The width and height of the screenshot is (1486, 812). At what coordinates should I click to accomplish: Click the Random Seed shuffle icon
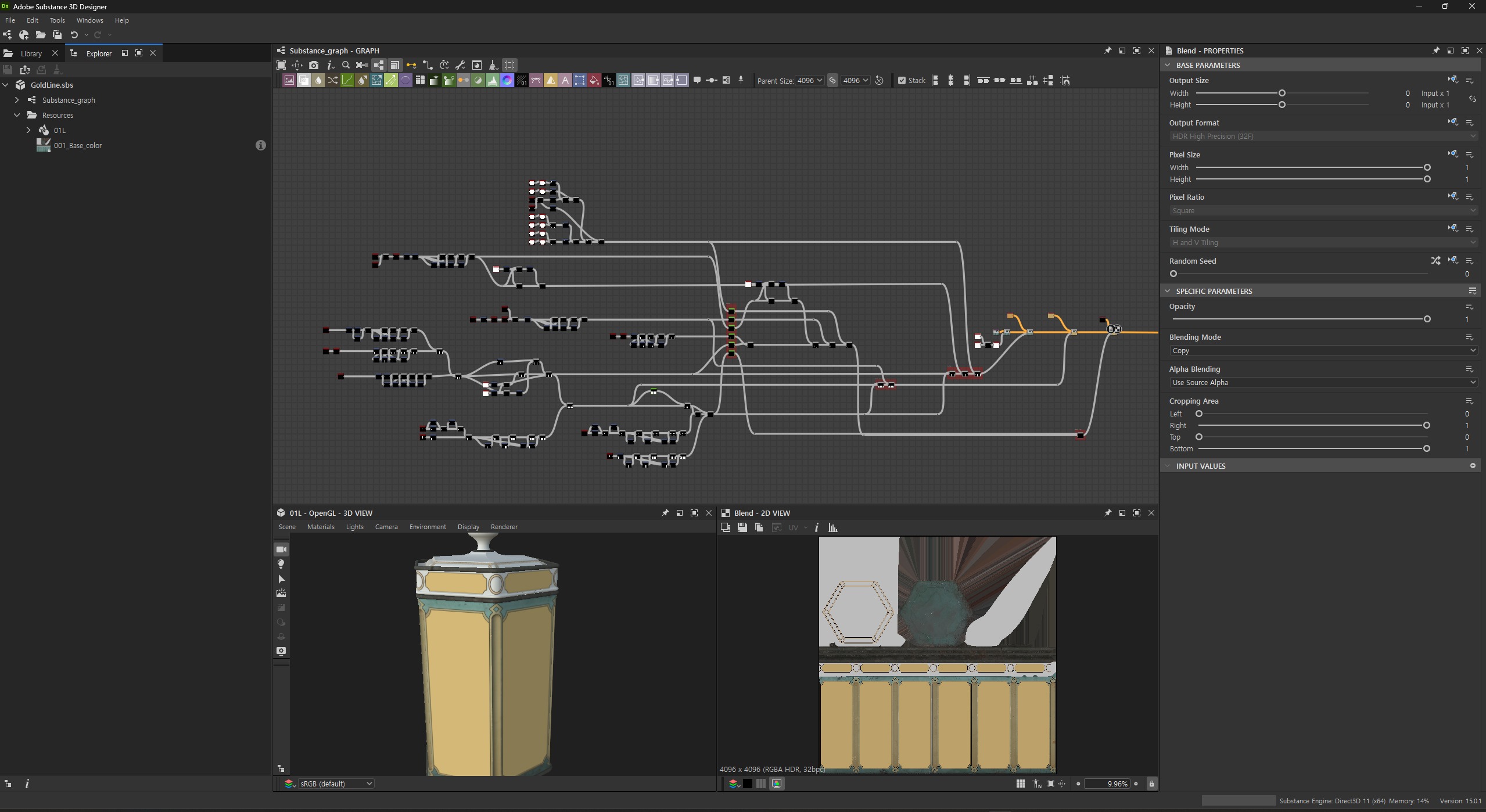point(1435,261)
